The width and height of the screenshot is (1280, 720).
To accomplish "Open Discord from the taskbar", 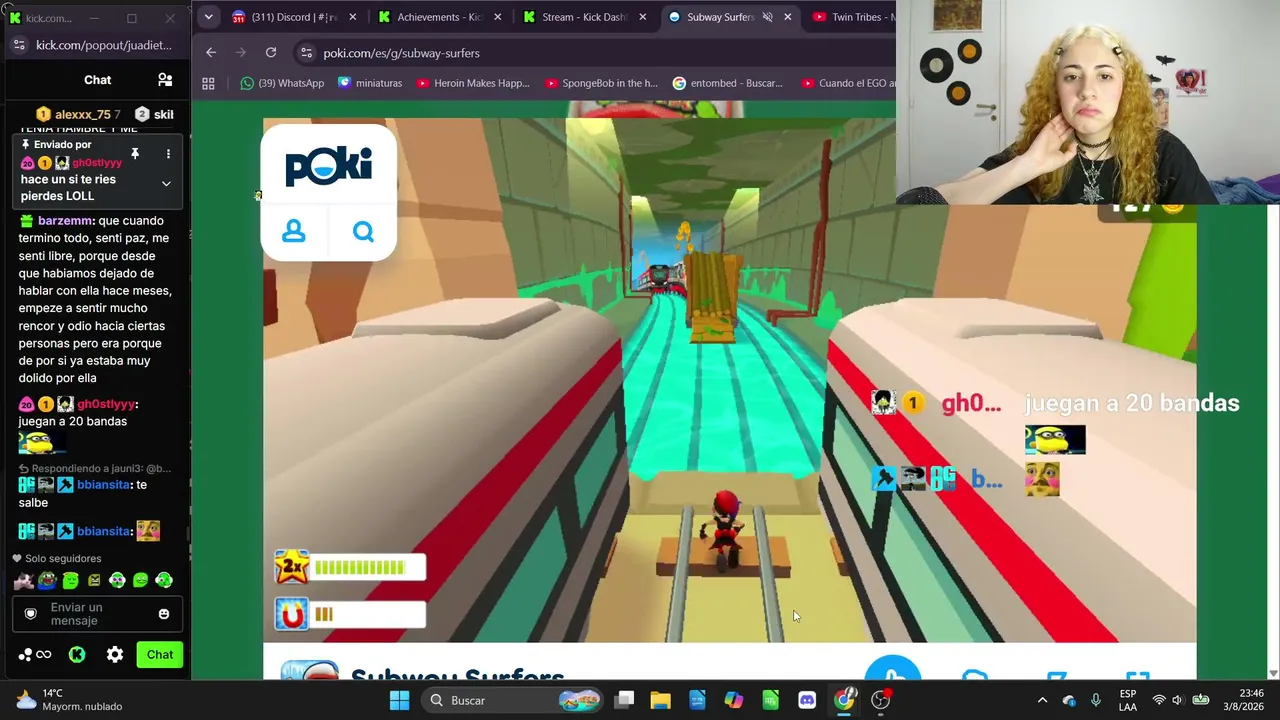I will pos(807,700).
